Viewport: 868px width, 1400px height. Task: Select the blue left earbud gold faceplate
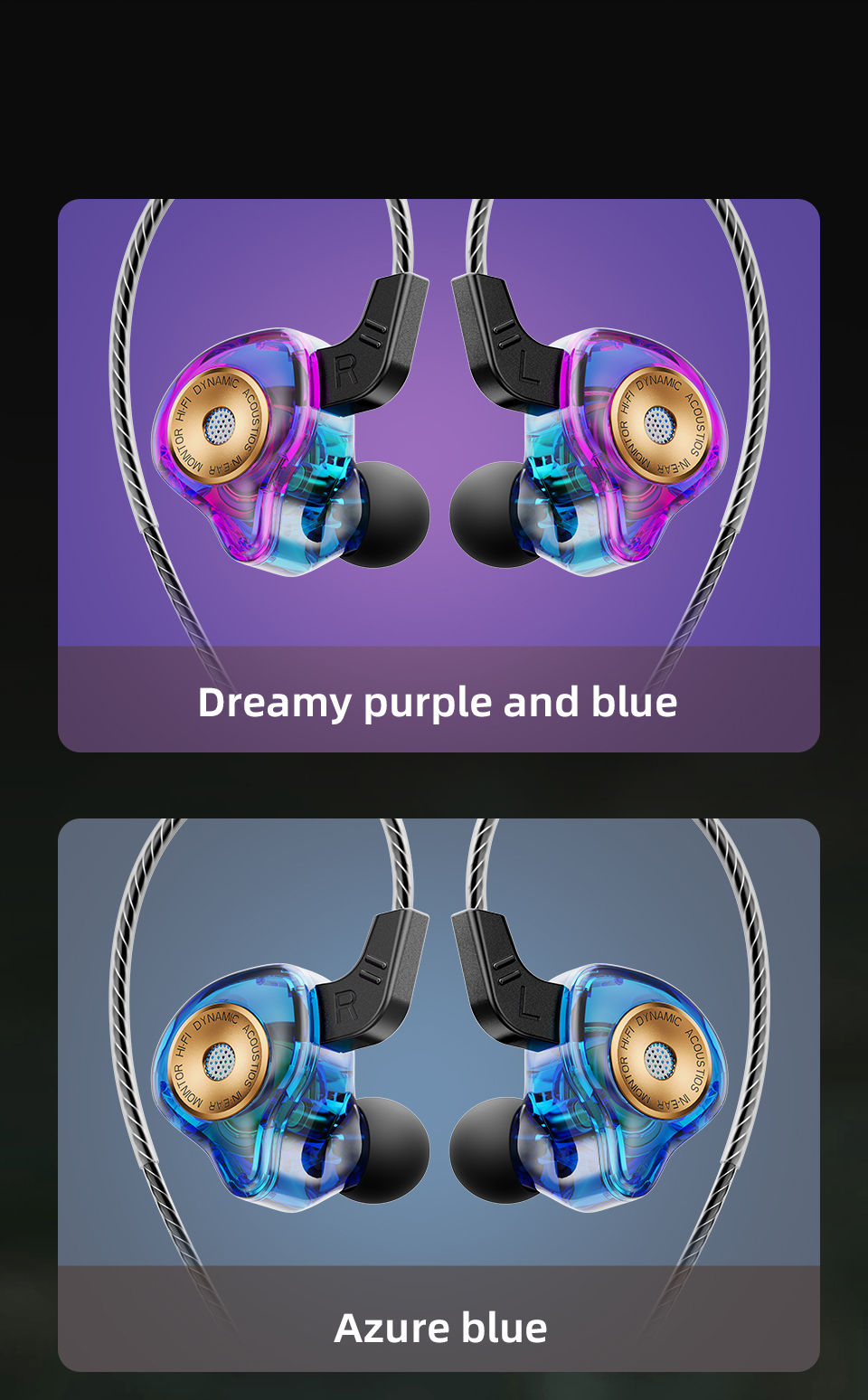659,1060
